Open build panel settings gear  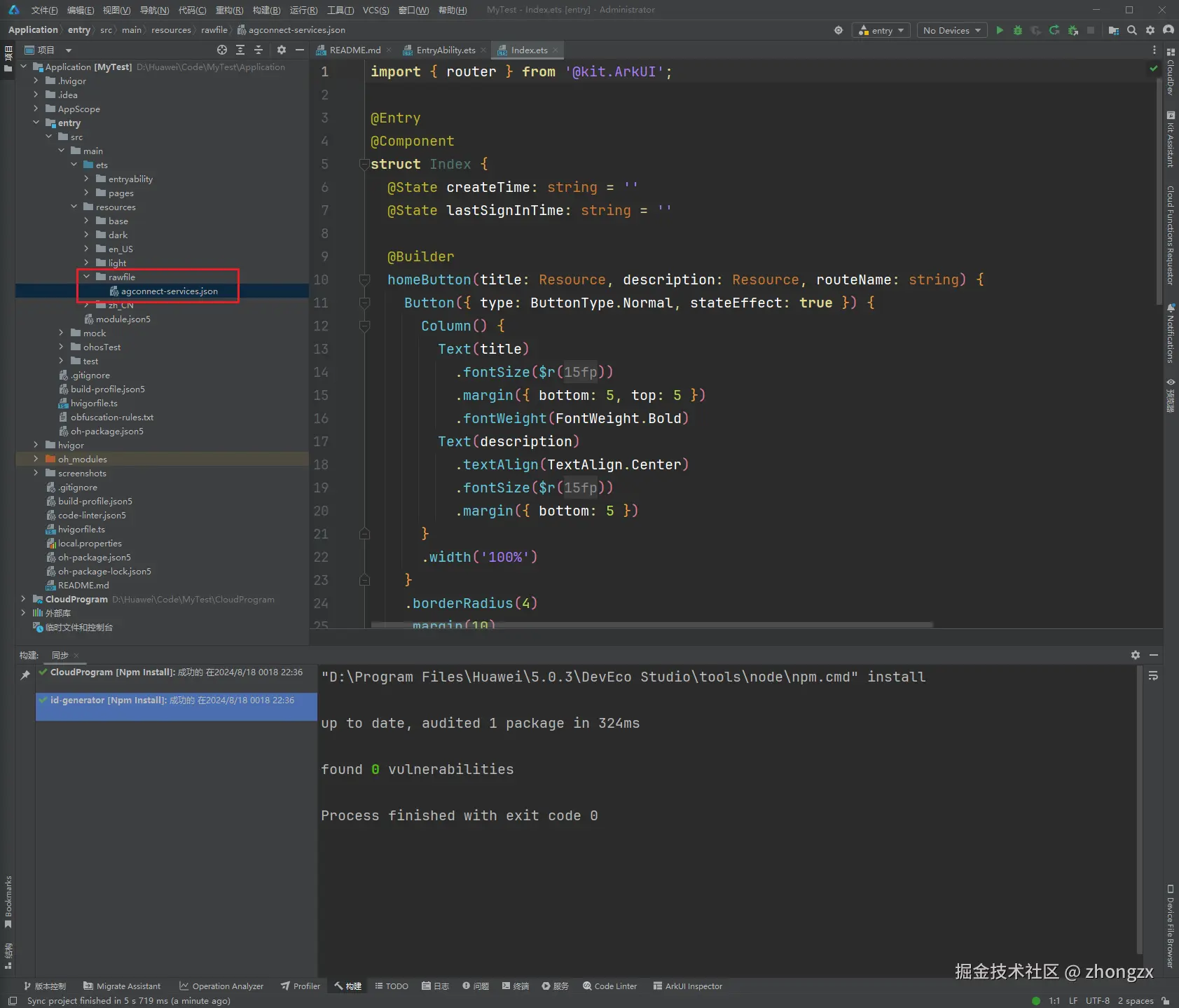(x=1136, y=655)
